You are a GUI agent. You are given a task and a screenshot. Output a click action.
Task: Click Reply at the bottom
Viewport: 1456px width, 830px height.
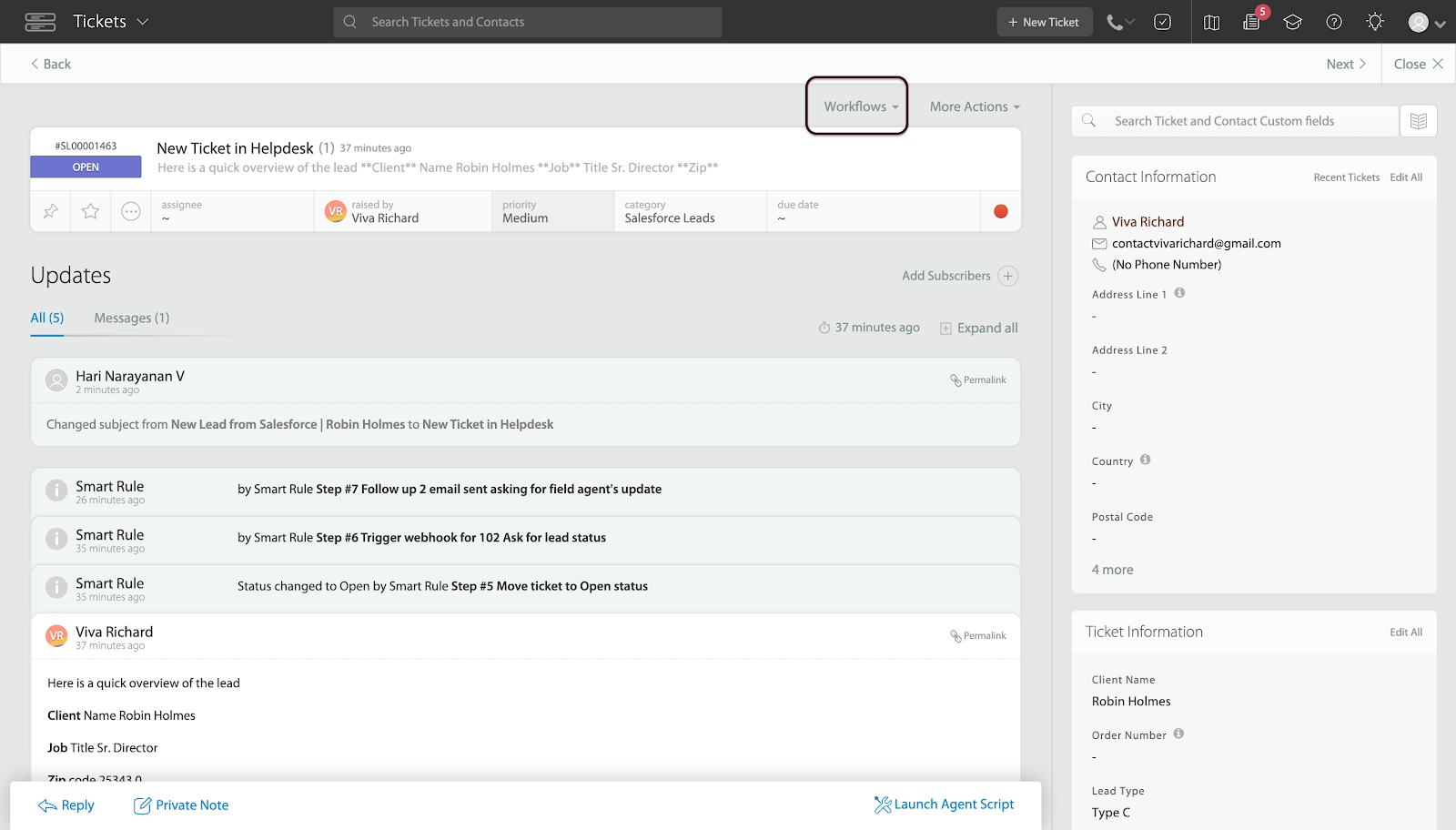point(66,805)
